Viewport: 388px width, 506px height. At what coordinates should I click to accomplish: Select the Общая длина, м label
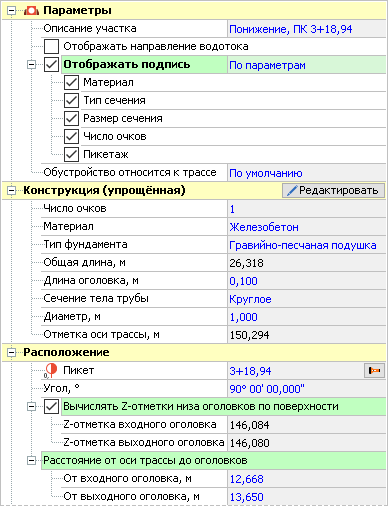coord(85,262)
